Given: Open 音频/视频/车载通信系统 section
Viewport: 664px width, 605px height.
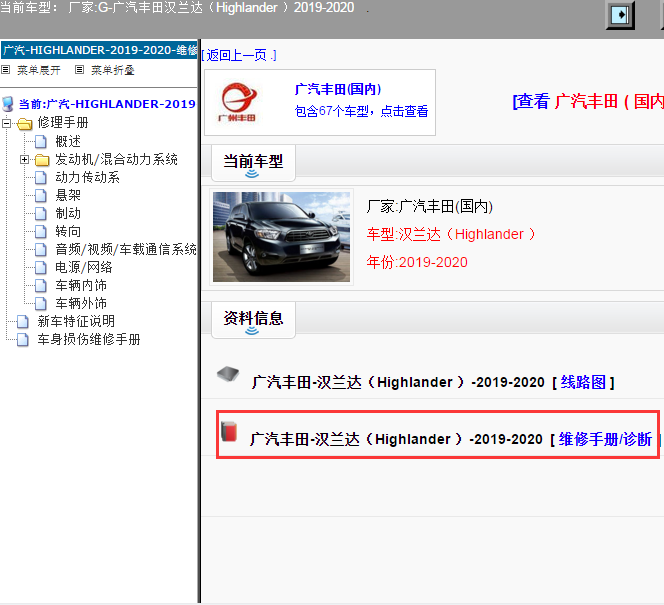Looking at the screenshot, I should (x=126, y=249).
